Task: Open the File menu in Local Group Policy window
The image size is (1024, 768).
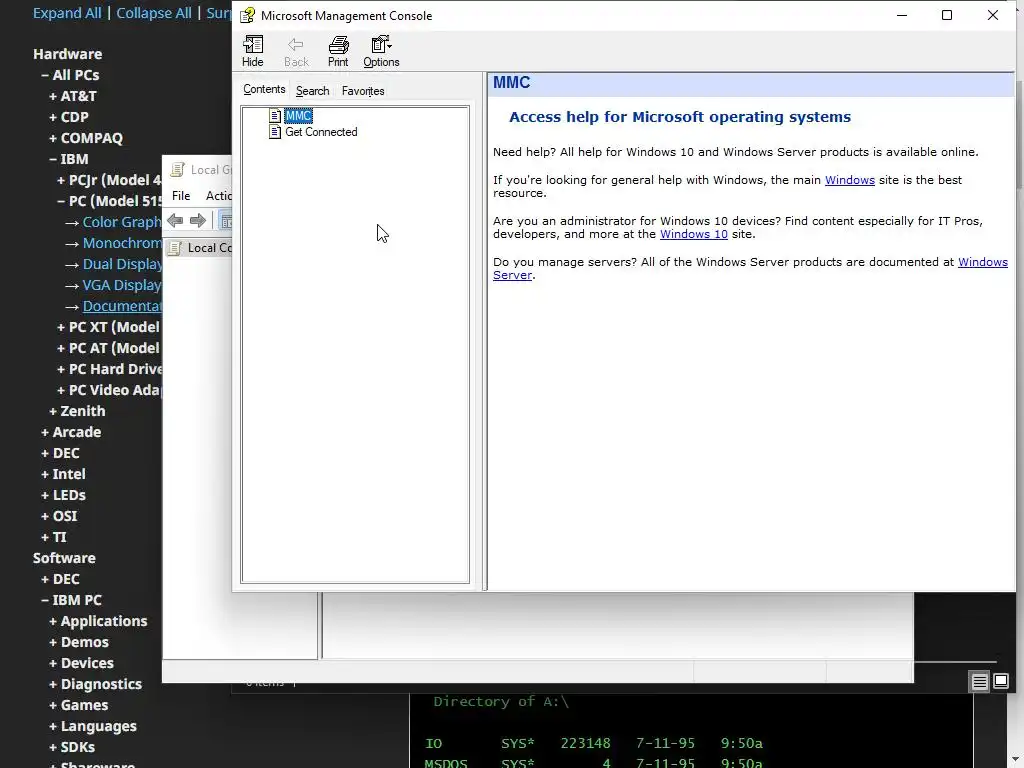Action: coord(181,195)
